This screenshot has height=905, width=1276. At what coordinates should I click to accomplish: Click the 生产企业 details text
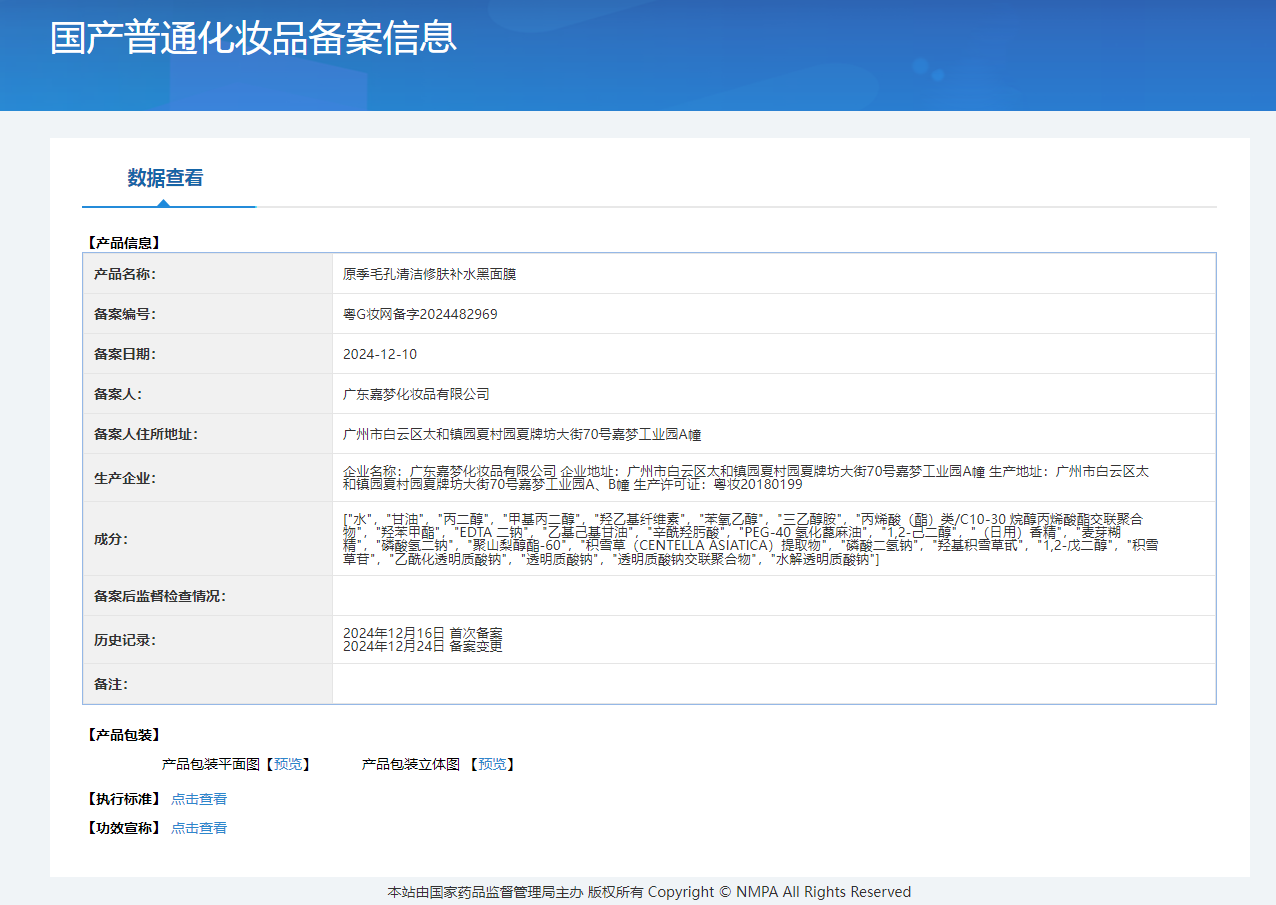tap(745, 477)
